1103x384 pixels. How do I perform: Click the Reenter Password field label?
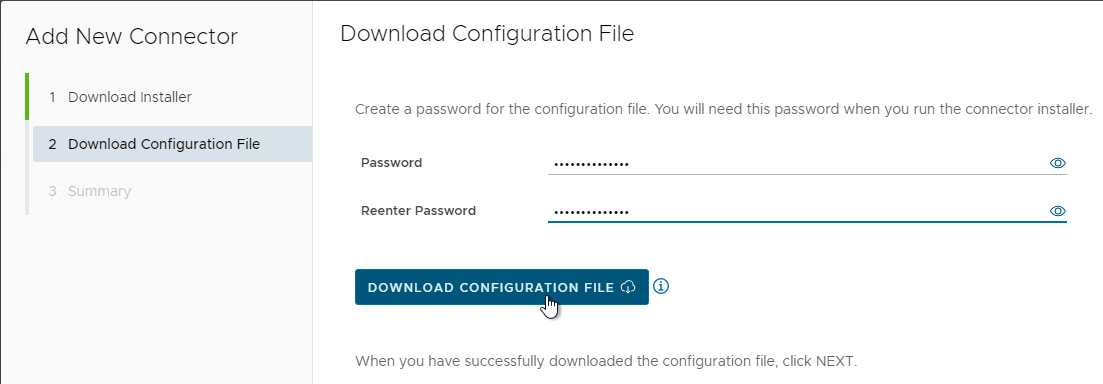418,210
